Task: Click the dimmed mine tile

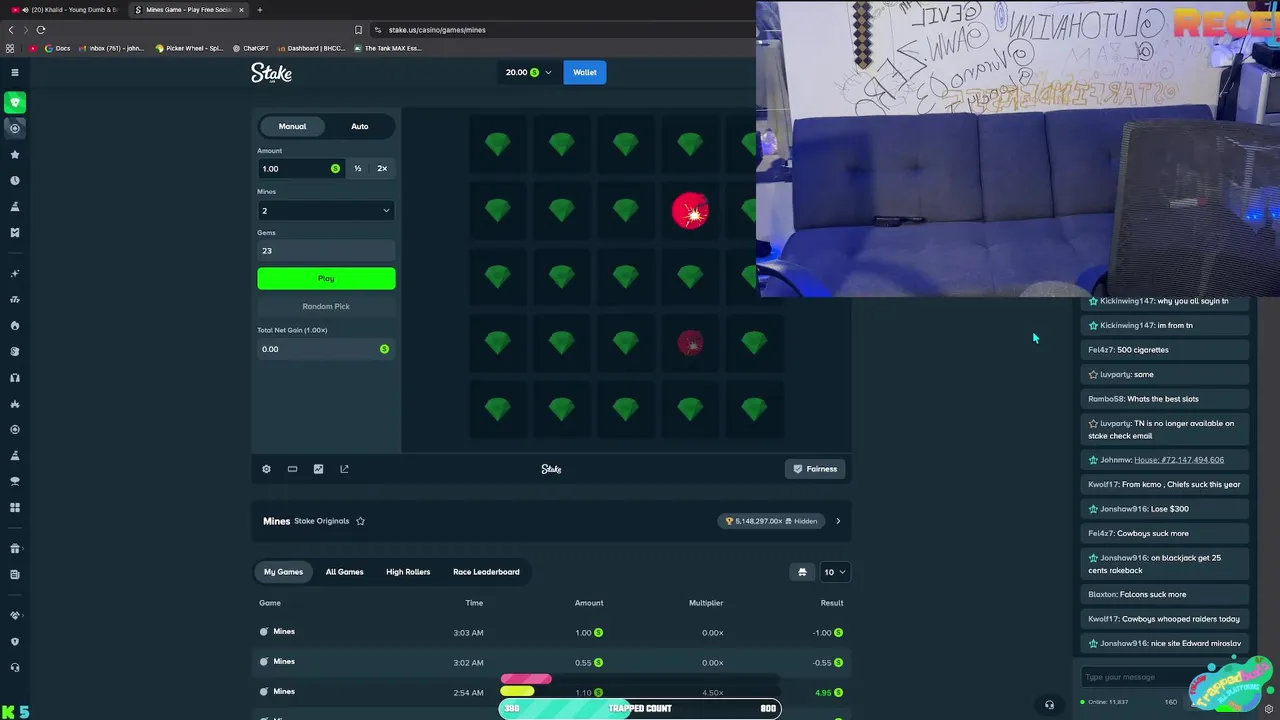Action: pos(690,343)
